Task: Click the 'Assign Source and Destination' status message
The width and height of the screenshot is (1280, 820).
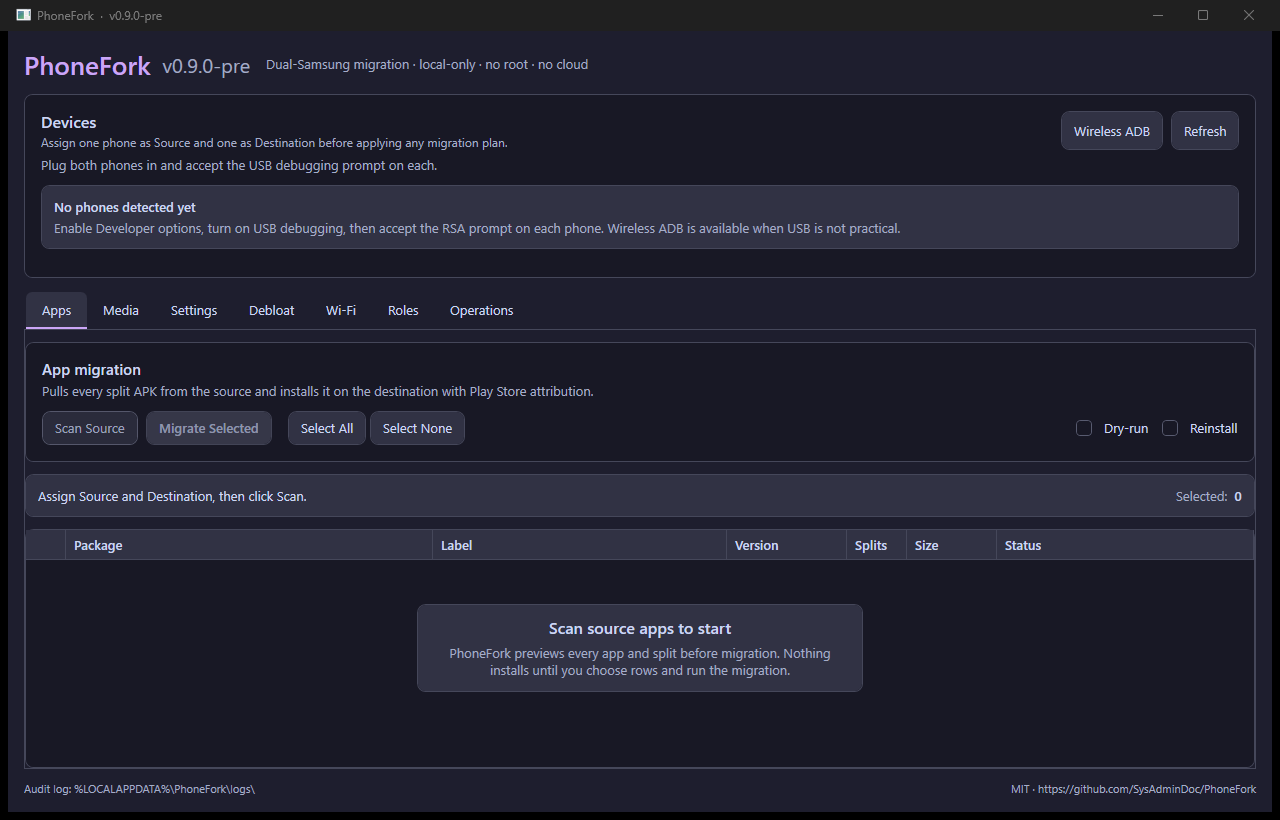Action: click(172, 496)
